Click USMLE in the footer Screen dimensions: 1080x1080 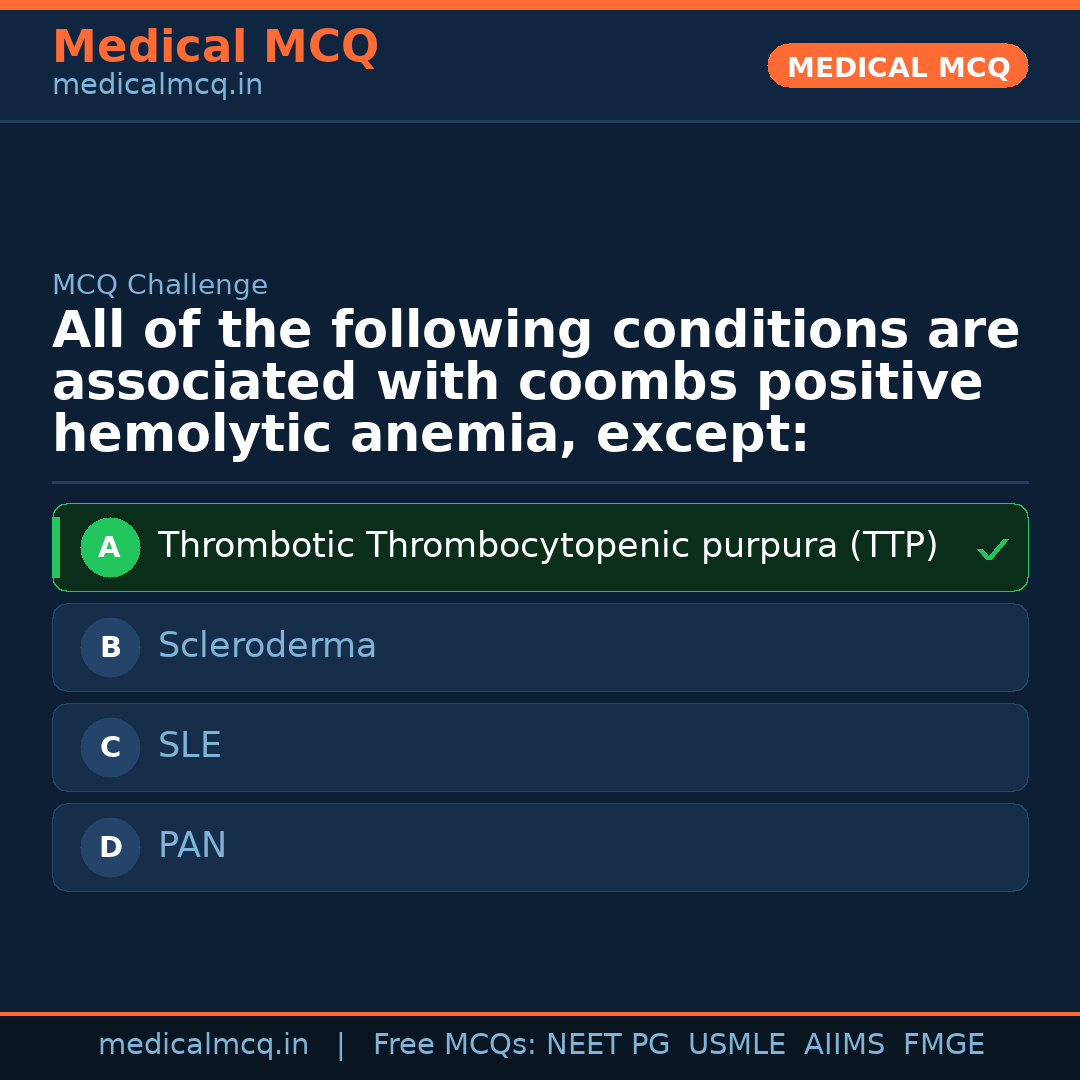(736, 1045)
